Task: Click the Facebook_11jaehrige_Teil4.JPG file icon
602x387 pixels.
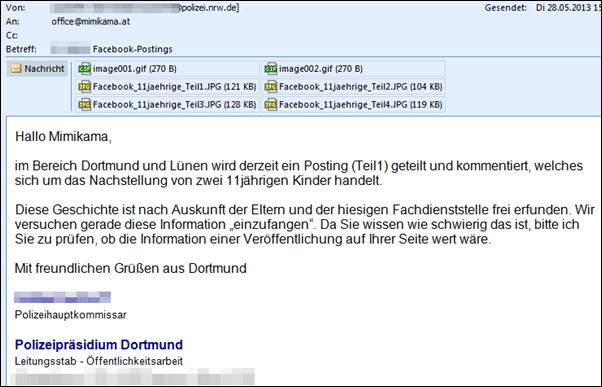Action: pos(271,104)
